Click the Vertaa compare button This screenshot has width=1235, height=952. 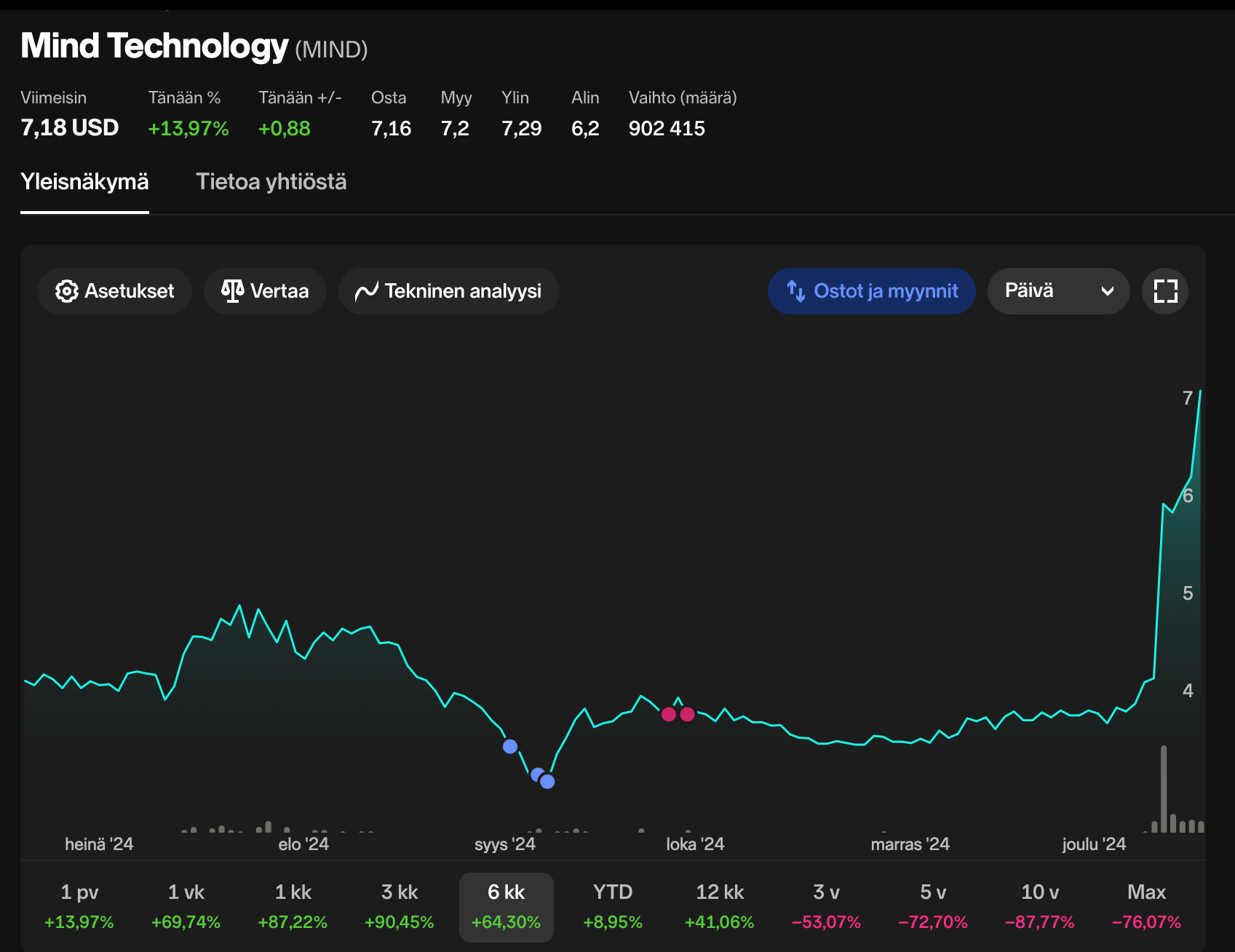point(265,291)
